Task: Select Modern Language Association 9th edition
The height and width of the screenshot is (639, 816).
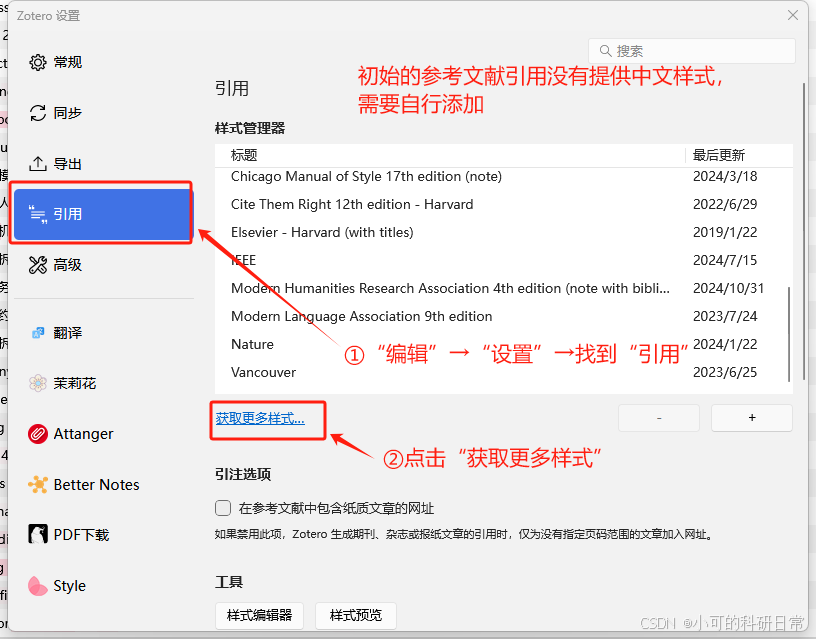Action: (502, 317)
